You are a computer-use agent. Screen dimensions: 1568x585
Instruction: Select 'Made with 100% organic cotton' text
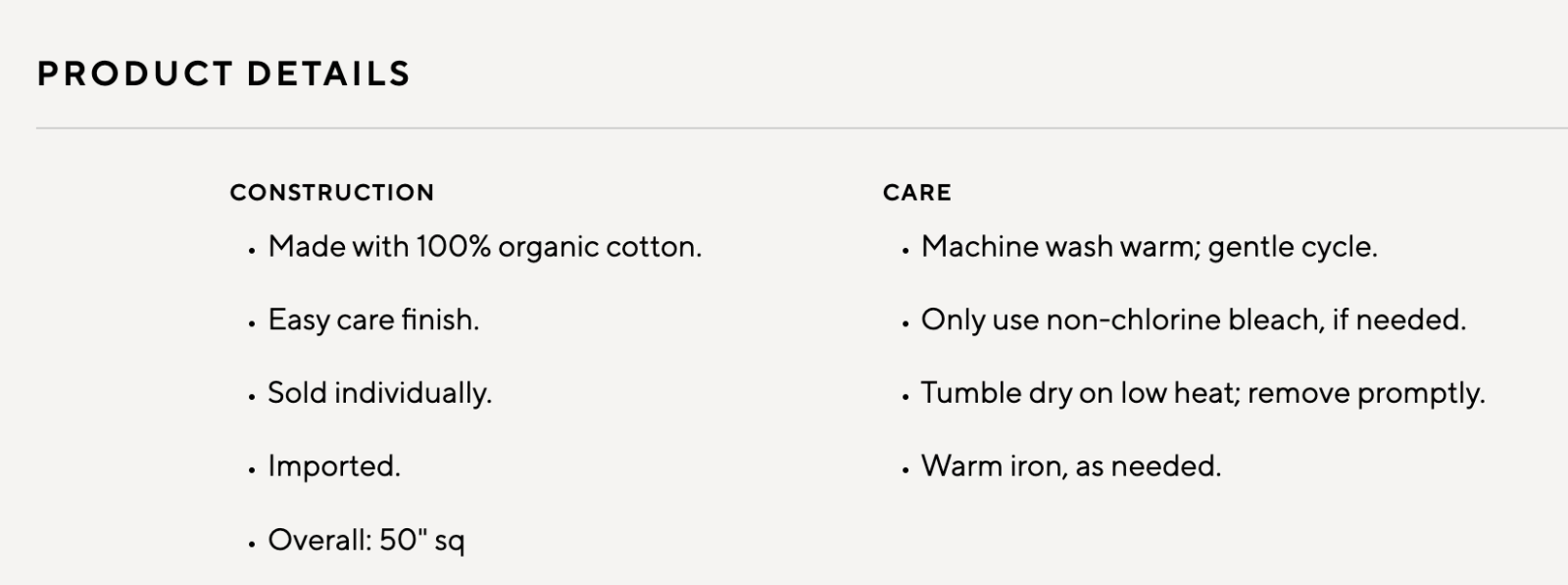[485, 246]
